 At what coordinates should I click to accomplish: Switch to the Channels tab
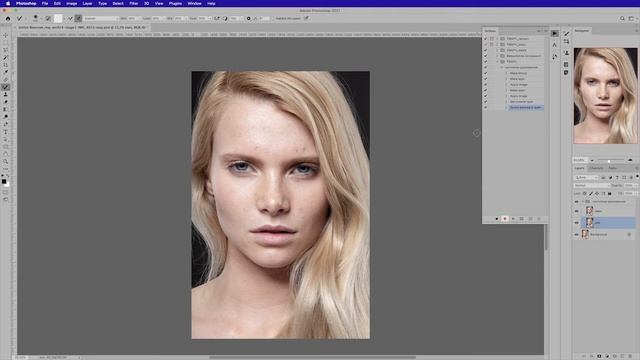pyautogui.click(x=596, y=168)
